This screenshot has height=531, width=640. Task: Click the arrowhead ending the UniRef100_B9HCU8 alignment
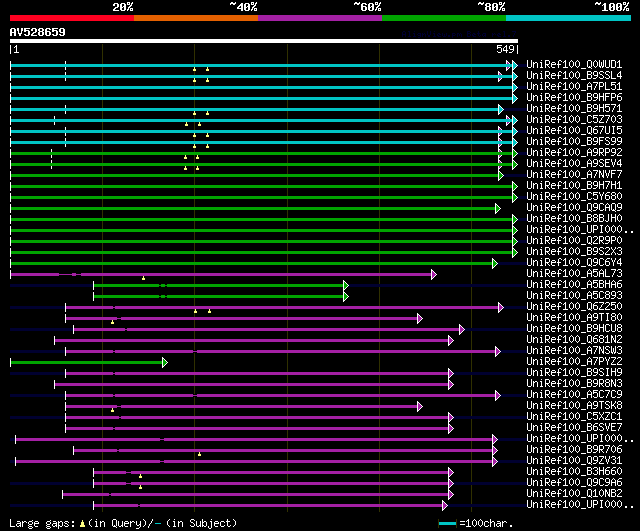point(462,330)
